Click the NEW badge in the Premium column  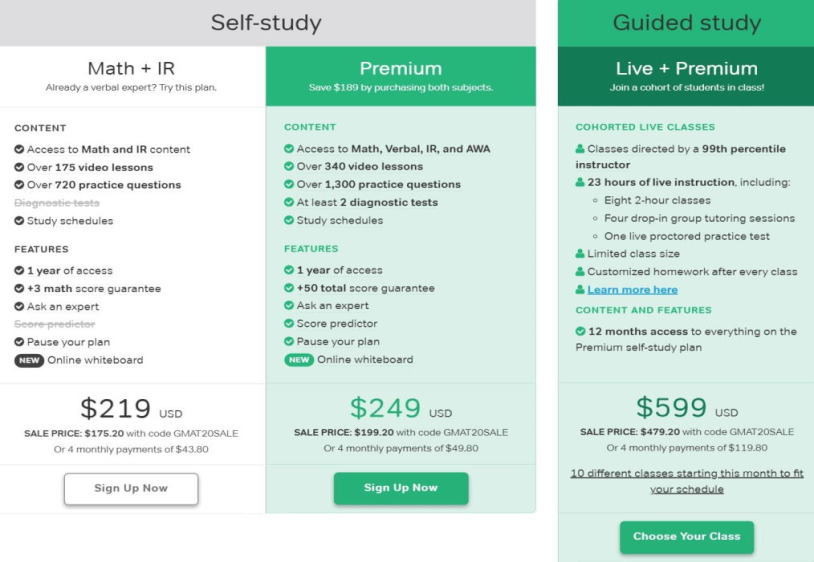tap(299, 360)
